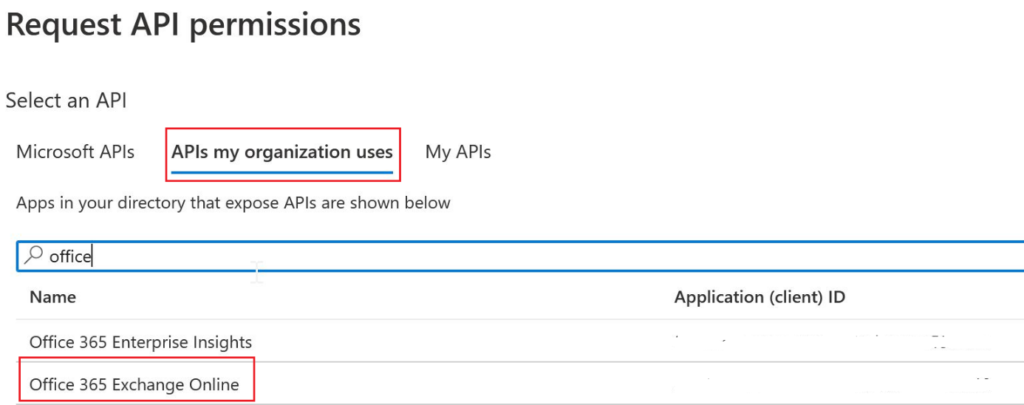Open the My APIs tab
The image size is (1024, 405).
click(458, 152)
